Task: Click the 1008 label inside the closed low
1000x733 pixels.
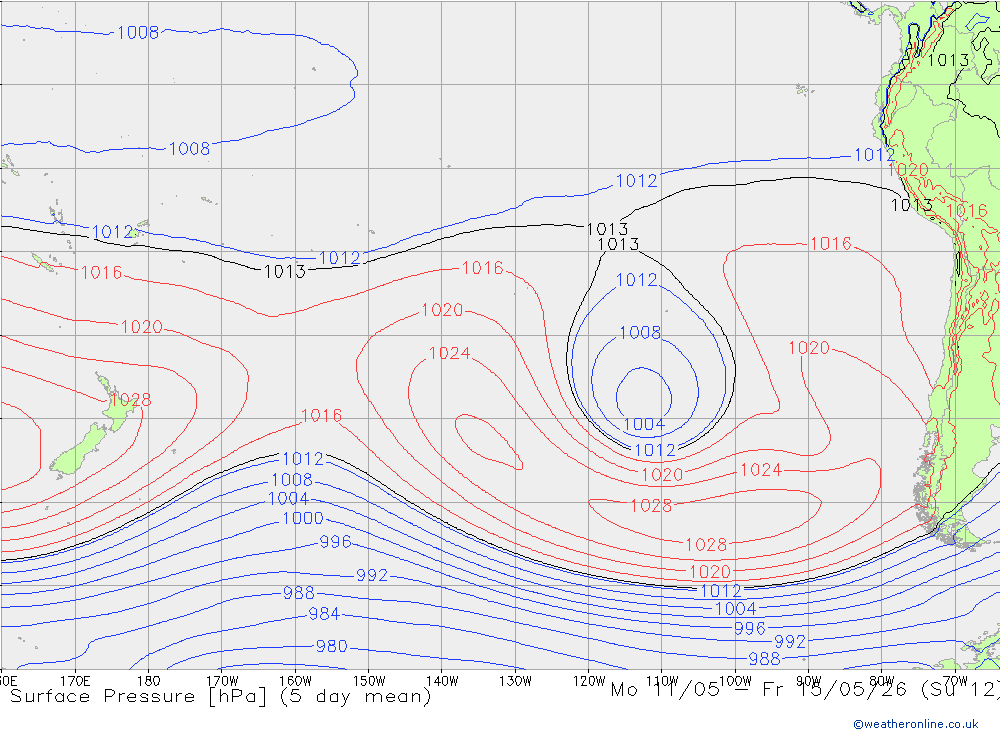Action: 640,332
